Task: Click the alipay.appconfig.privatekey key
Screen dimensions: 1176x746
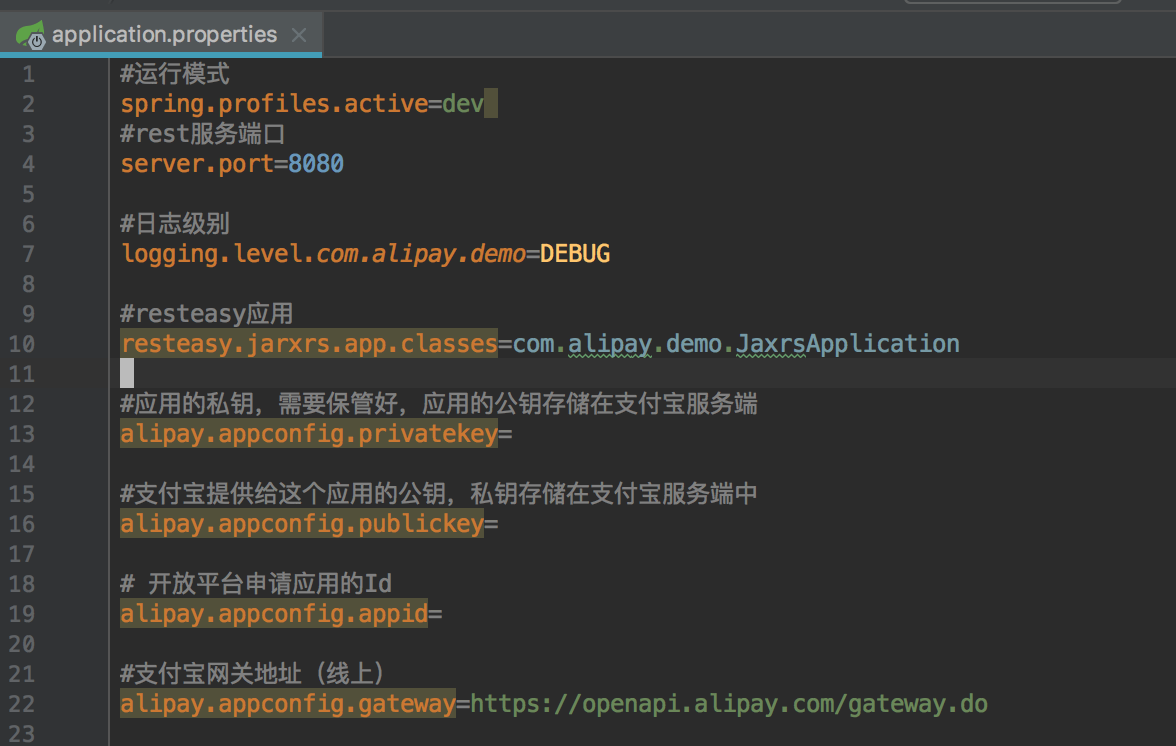Action: pyautogui.click(x=309, y=433)
